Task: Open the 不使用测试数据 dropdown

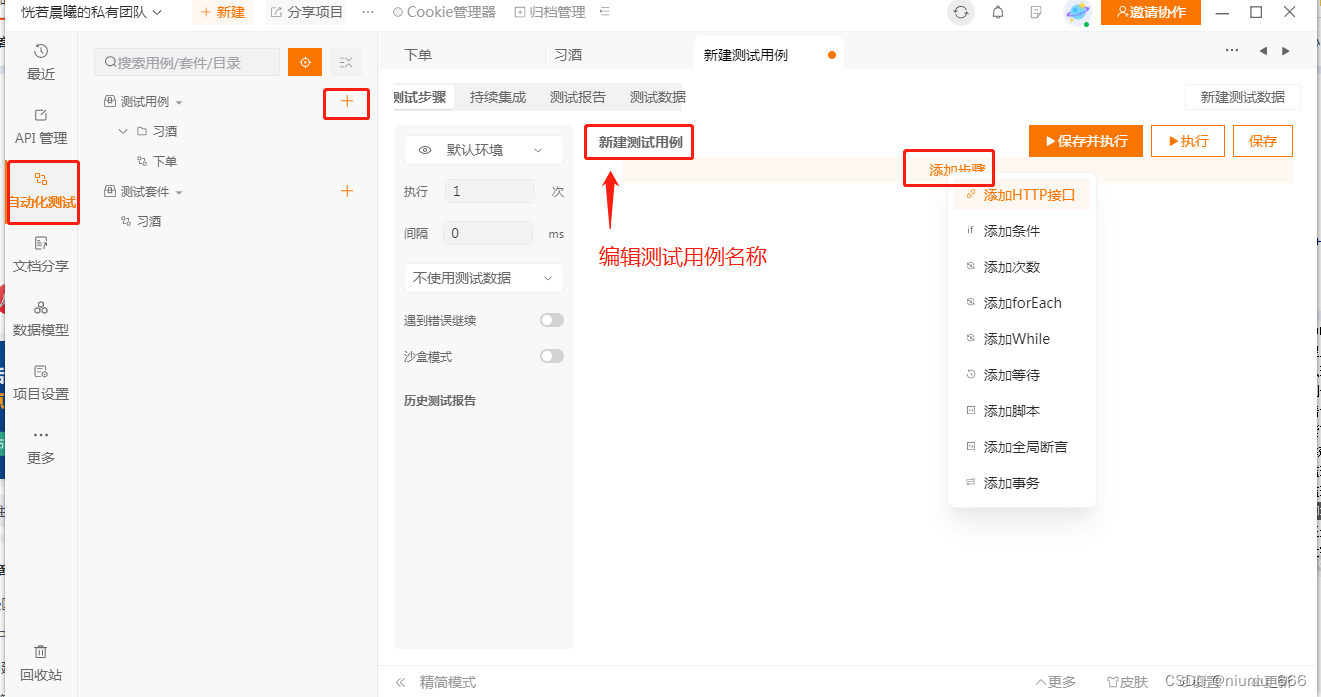Action: [483, 277]
